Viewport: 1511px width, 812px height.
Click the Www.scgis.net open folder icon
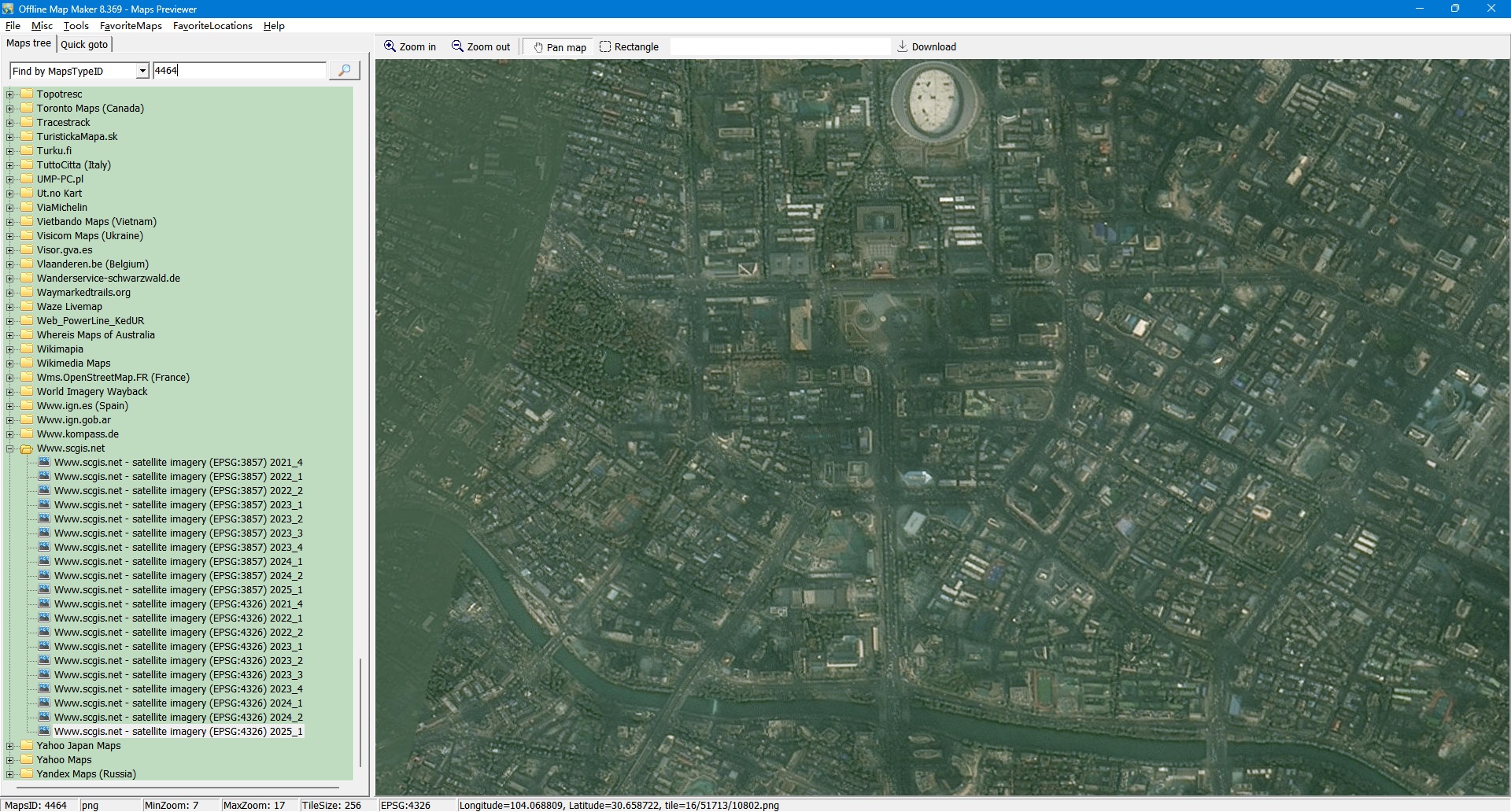27,448
